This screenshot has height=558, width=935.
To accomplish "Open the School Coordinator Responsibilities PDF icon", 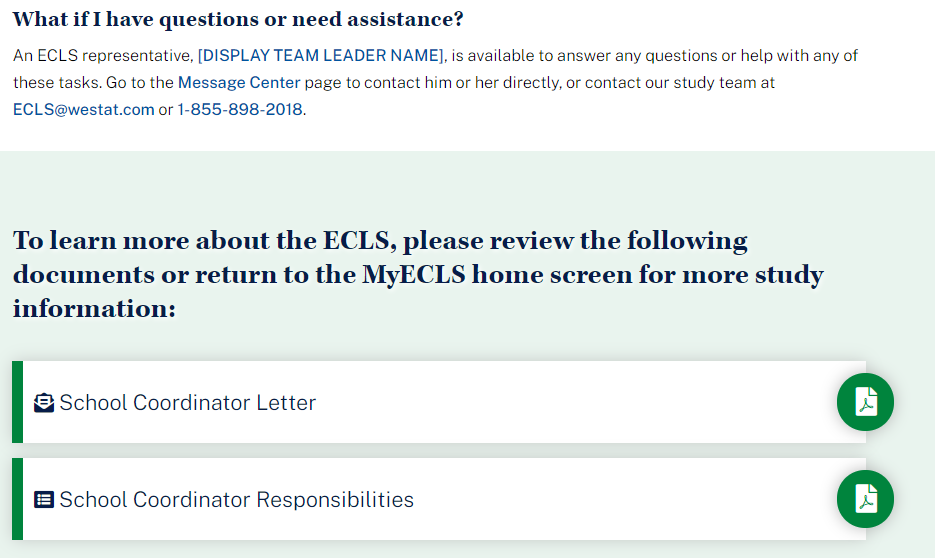I will click(865, 499).
